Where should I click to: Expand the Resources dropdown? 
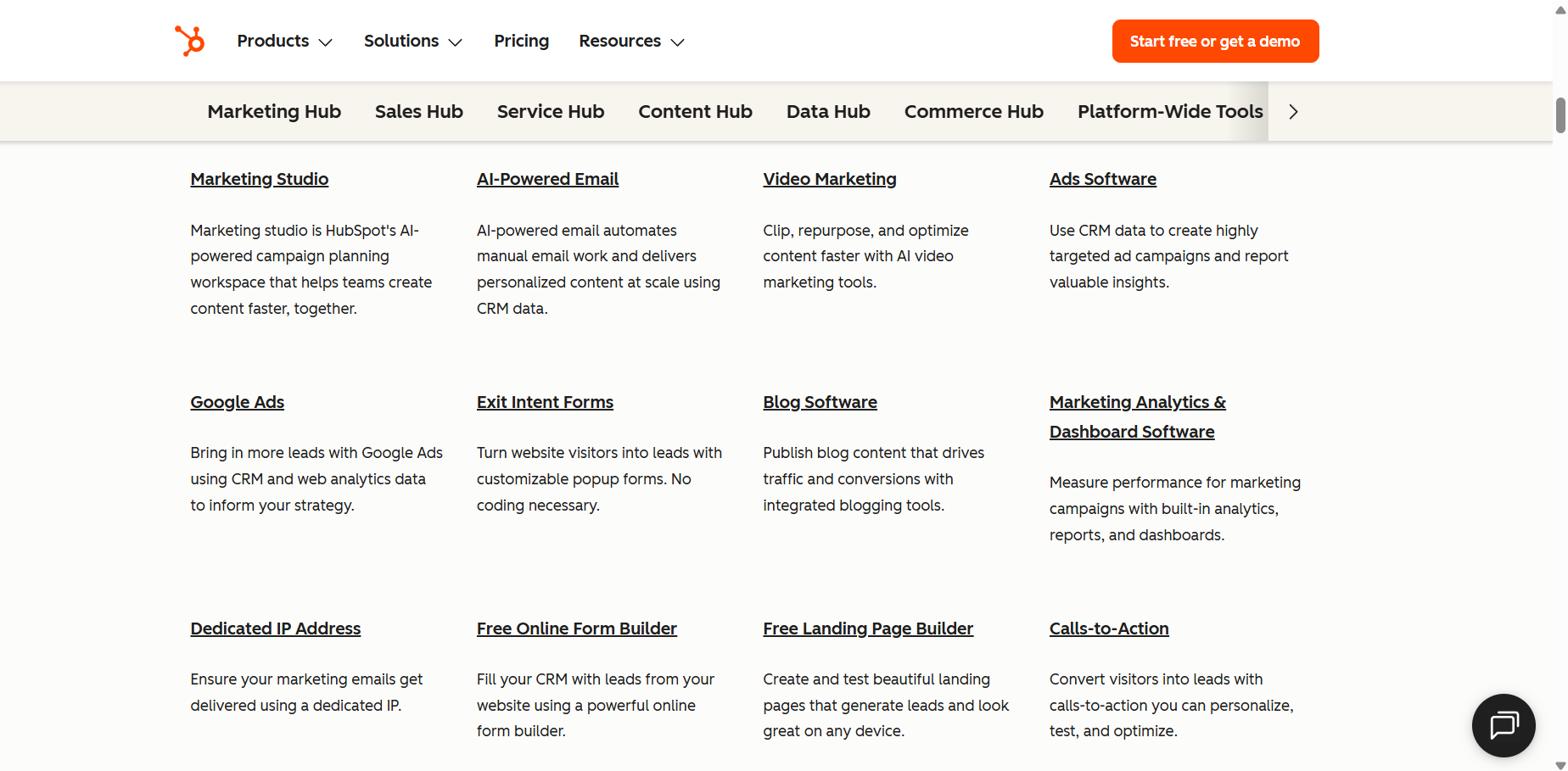630,41
